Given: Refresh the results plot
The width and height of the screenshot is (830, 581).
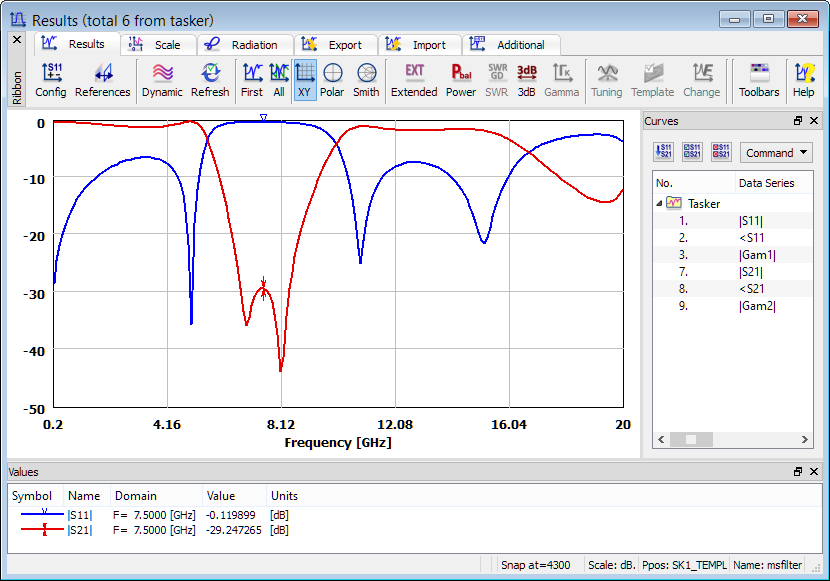Looking at the screenshot, I should [210, 80].
